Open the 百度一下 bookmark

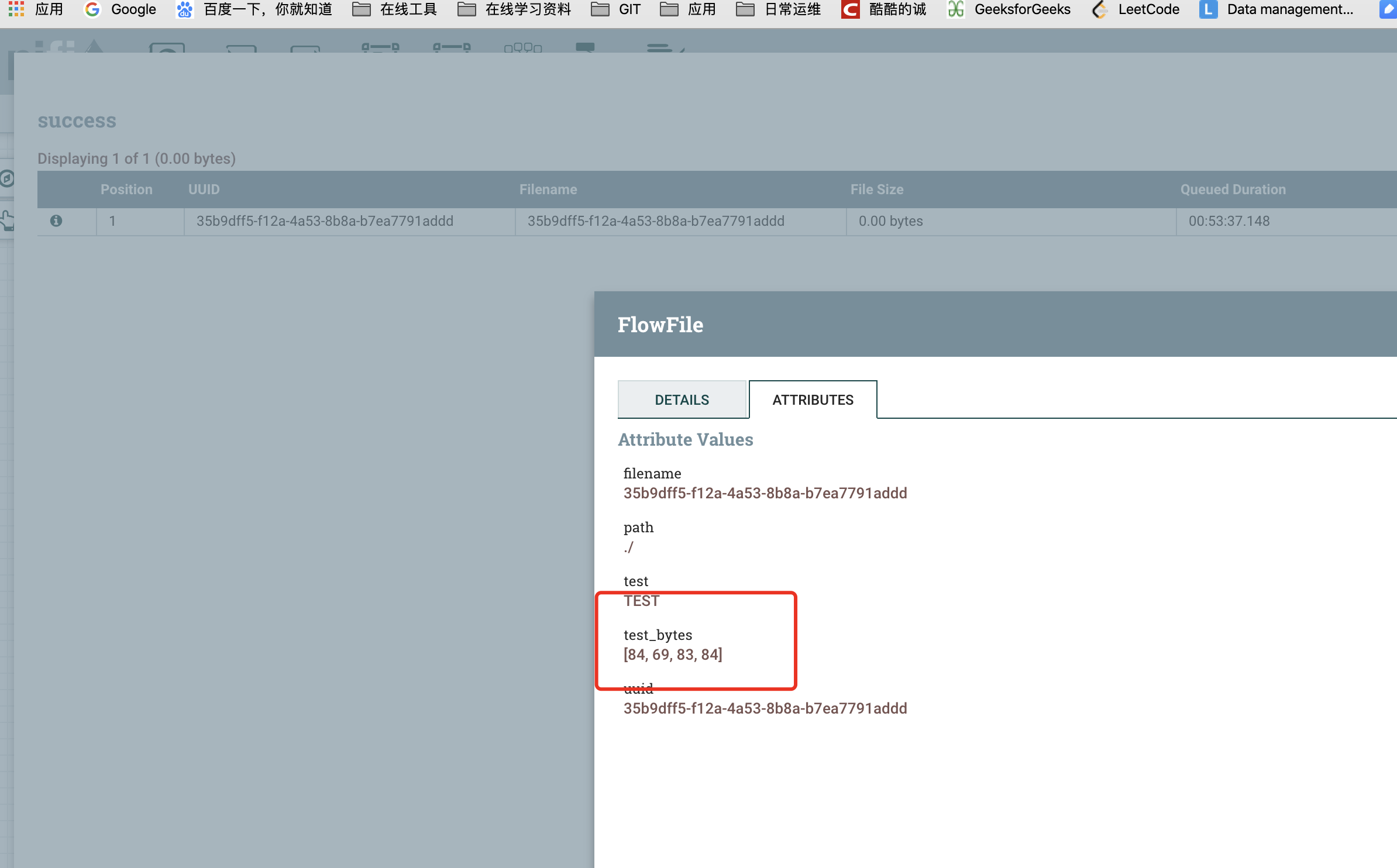coord(254,9)
